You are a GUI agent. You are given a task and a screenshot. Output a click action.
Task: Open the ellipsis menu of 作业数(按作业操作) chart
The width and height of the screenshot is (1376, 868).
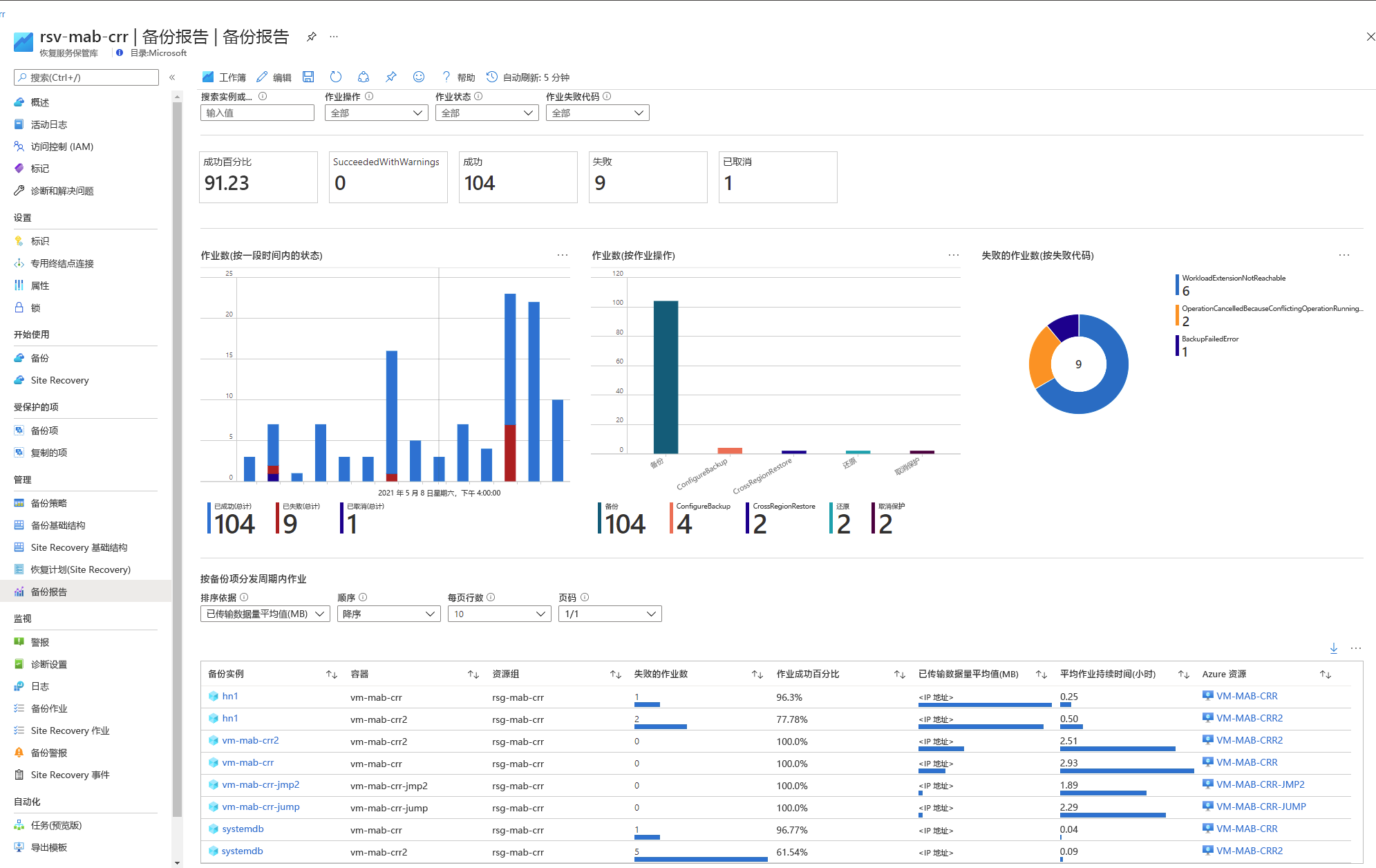954,255
